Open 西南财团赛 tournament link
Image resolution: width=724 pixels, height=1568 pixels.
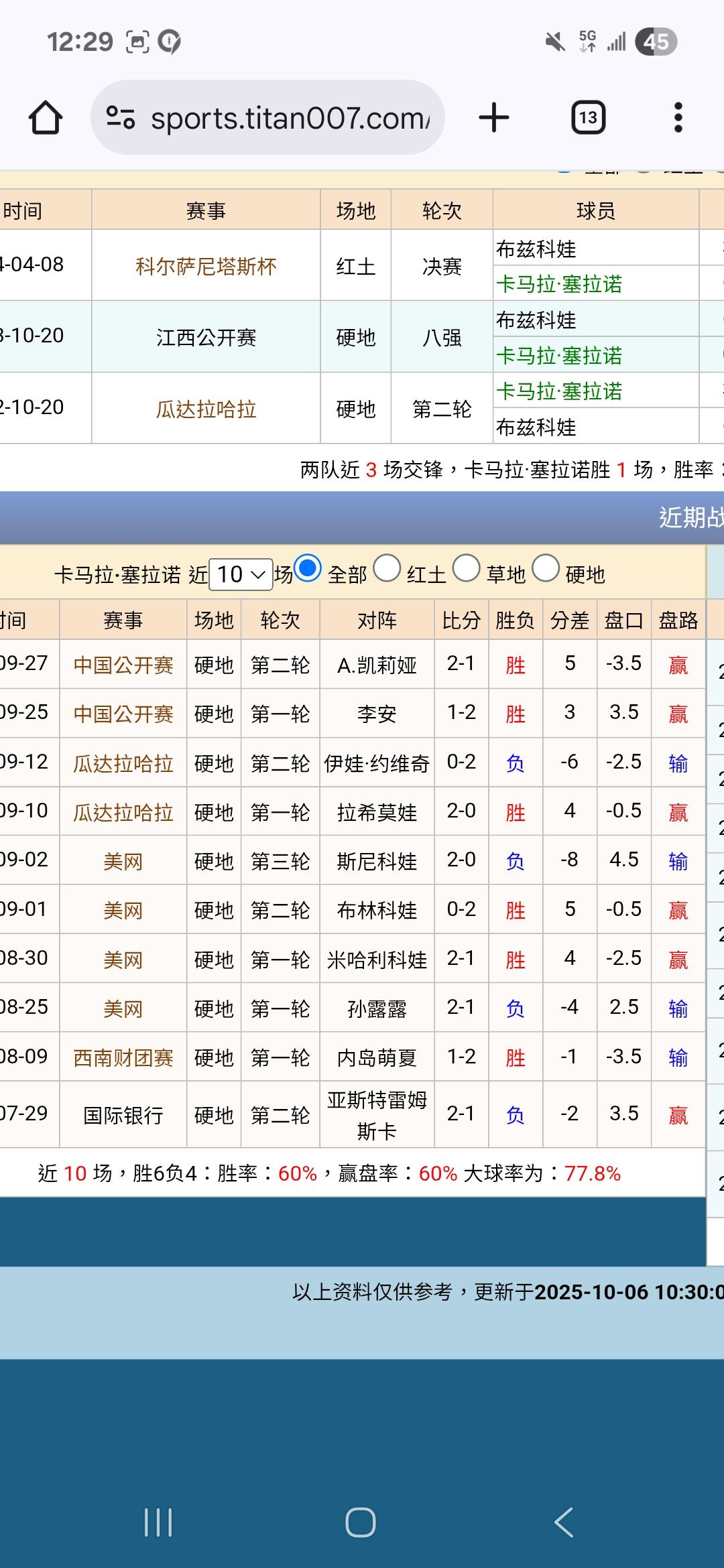pos(123,1057)
